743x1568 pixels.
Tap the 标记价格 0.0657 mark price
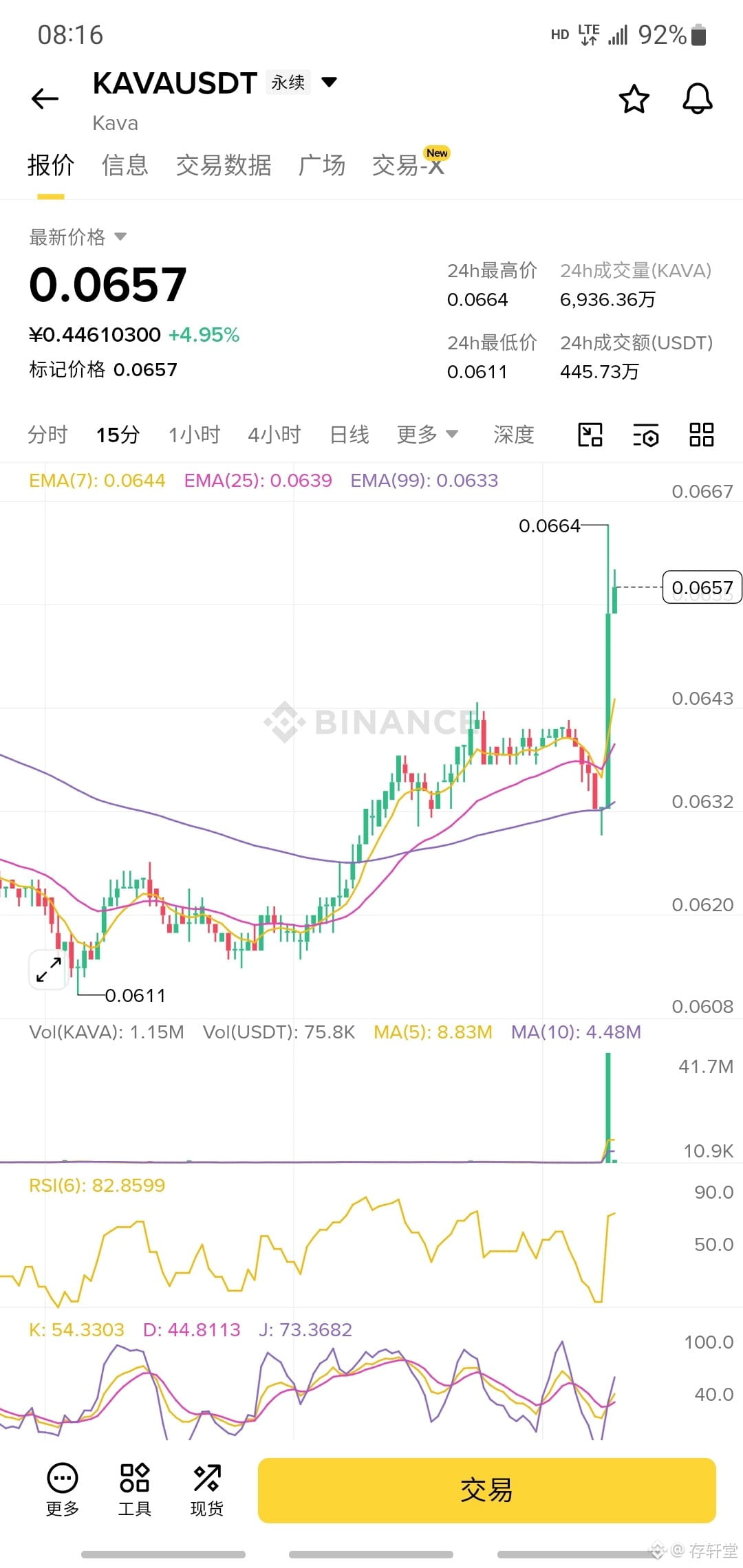click(103, 370)
